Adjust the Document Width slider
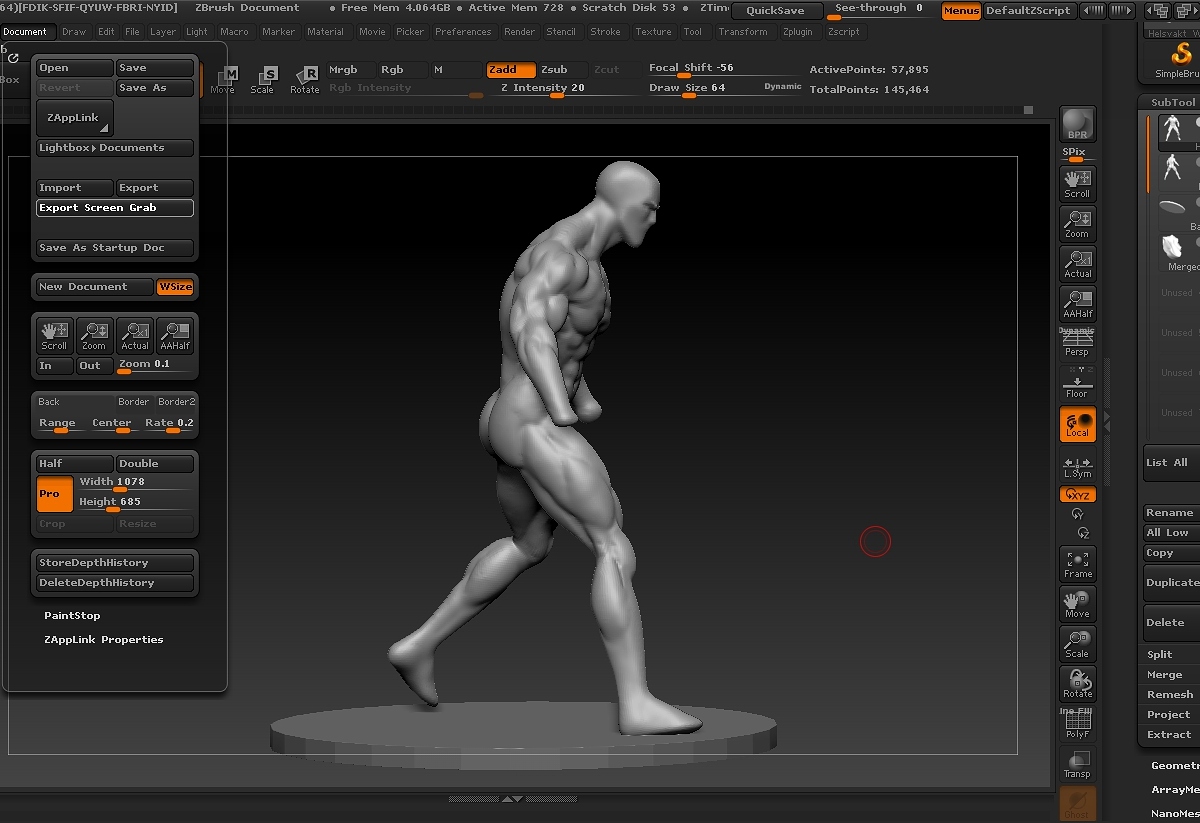This screenshot has height=823, width=1200. pyautogui.click(x=136, y=483)
